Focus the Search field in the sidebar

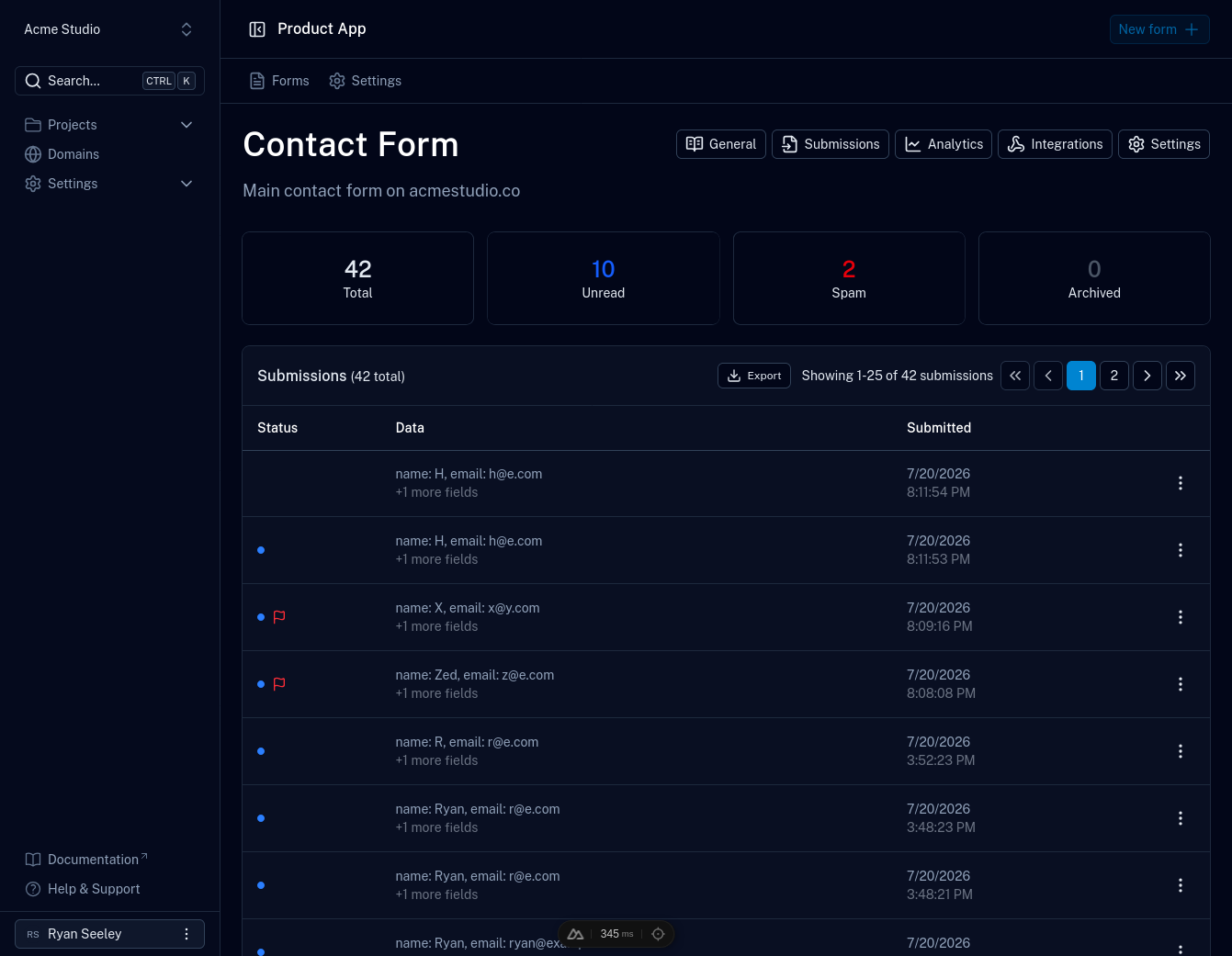[109, 81]
